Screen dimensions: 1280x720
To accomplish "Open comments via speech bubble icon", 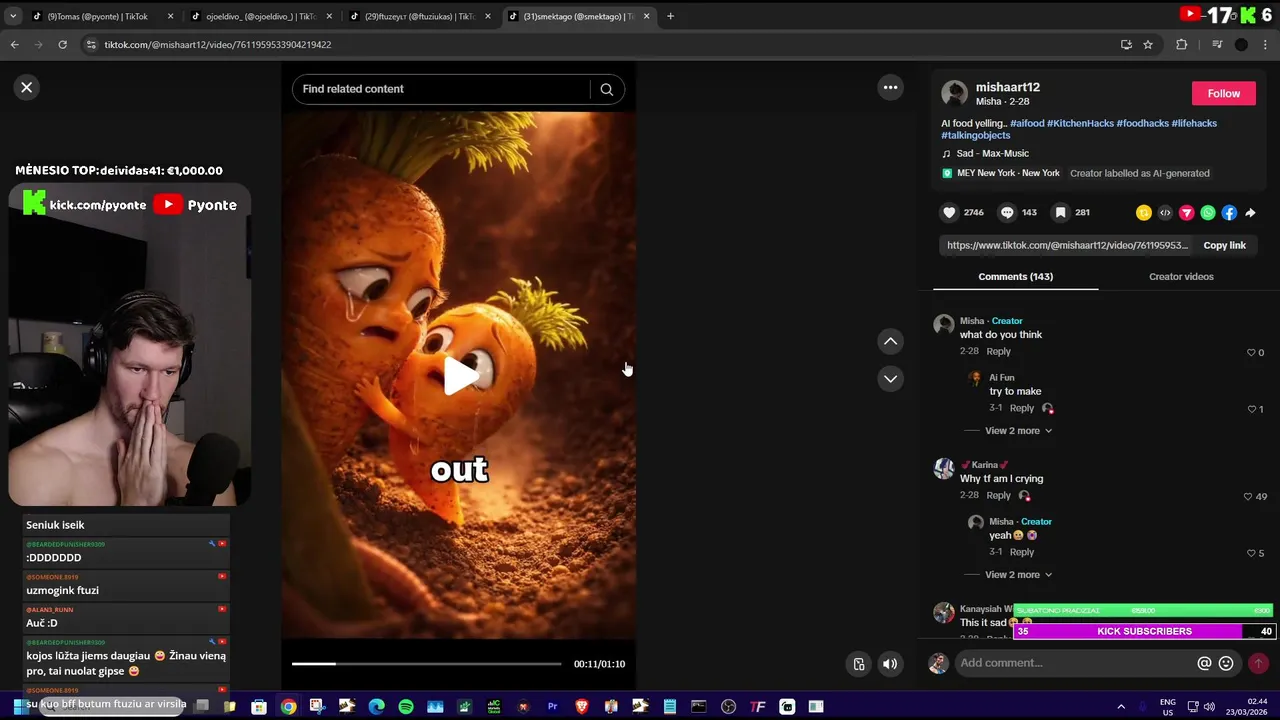I will tap(1007, 212).
